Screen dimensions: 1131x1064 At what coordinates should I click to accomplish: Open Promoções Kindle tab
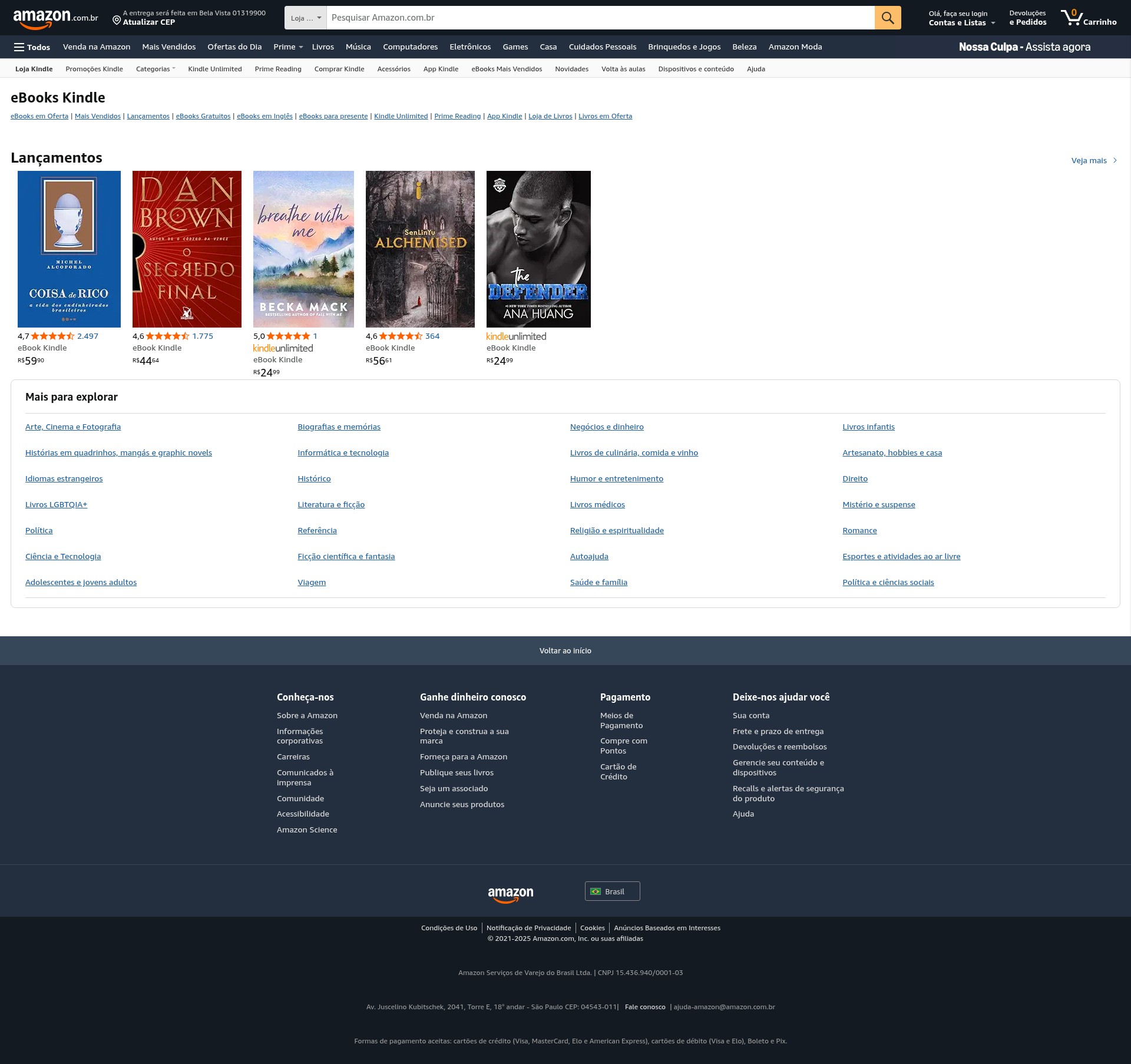tap(94, 69)
